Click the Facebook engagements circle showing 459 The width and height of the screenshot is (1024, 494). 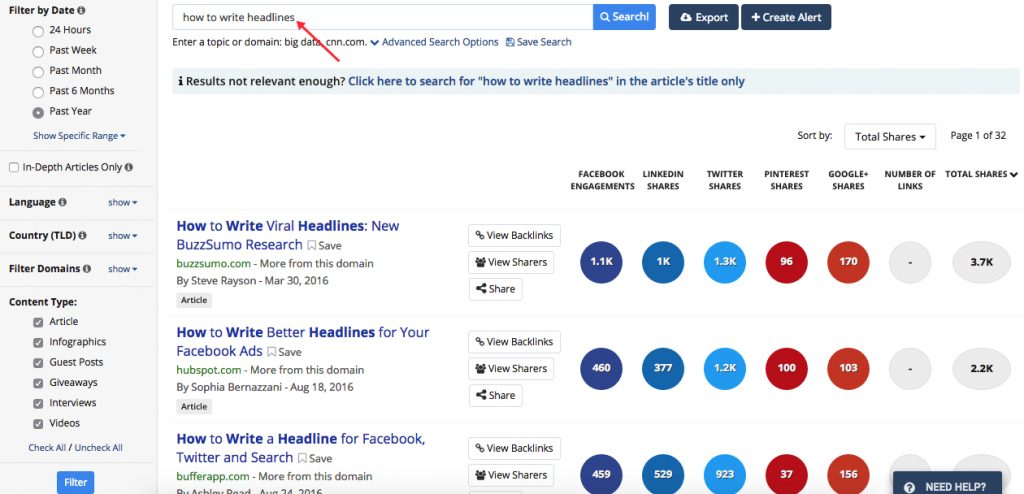point(601,474)
